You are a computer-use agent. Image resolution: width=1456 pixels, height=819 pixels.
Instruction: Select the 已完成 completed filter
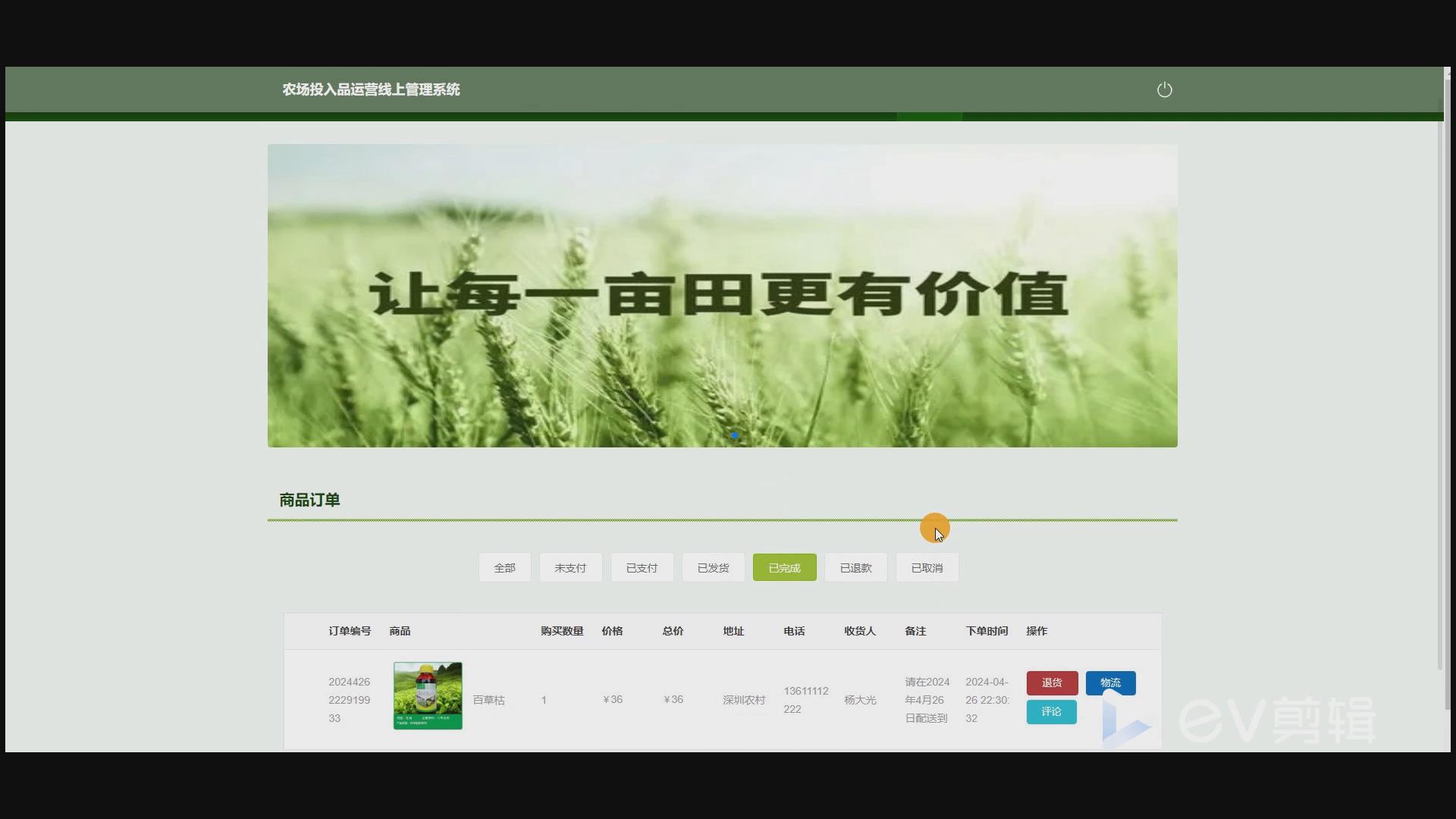[x=783, y=567]
